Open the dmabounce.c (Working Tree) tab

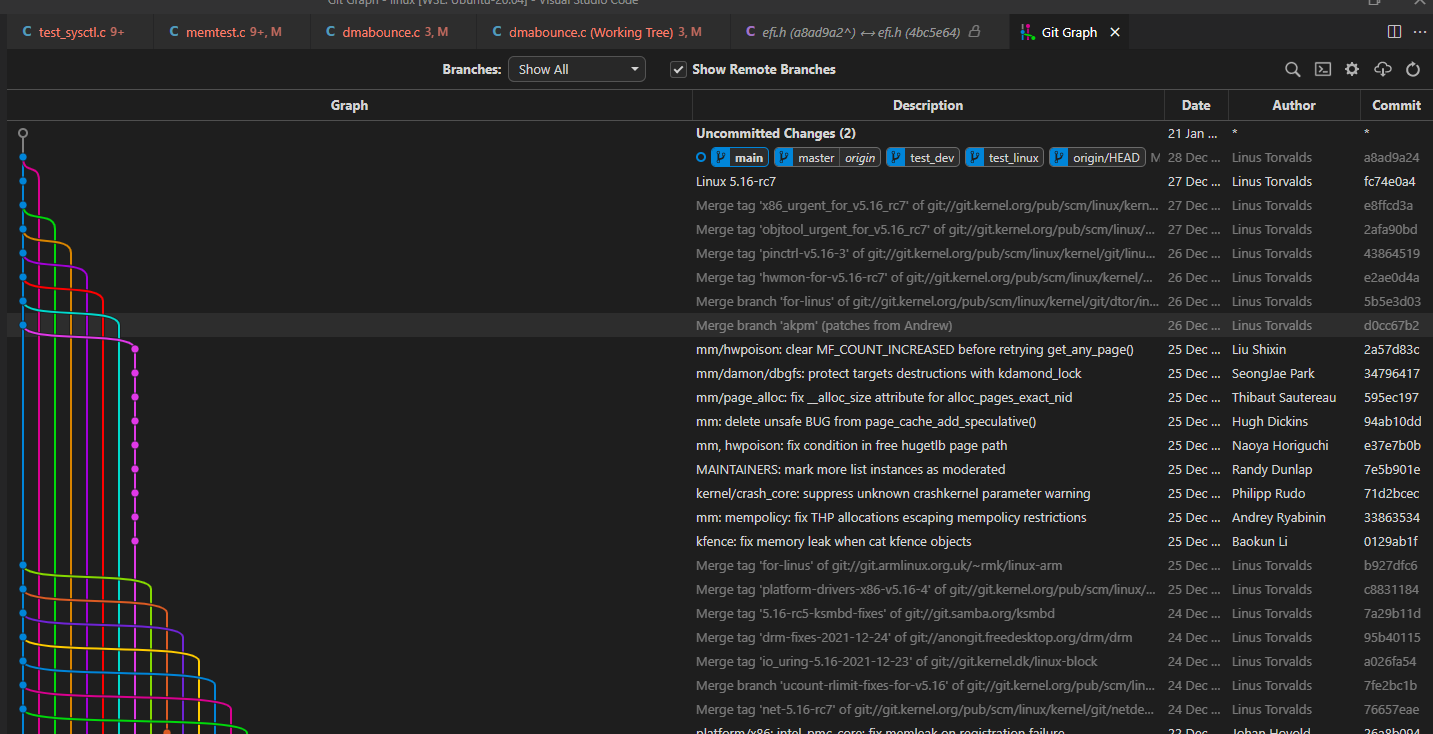pyautogui.click(x=604, y=32)
